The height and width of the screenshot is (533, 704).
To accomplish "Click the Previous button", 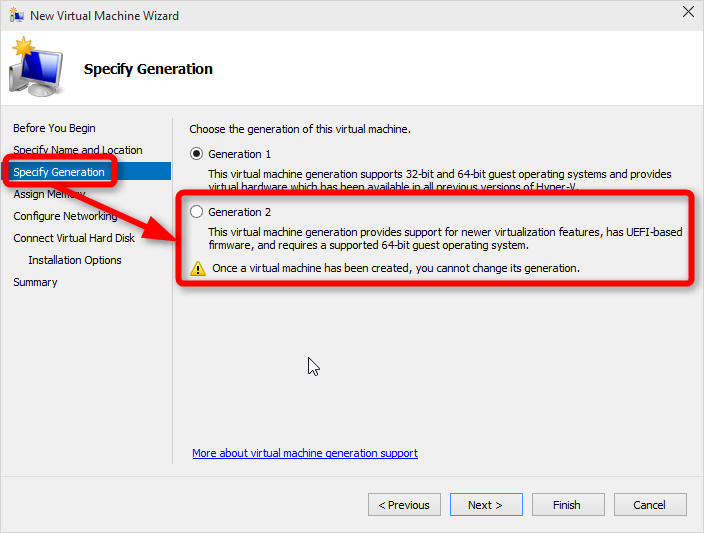I will click(x=404, y=505).
